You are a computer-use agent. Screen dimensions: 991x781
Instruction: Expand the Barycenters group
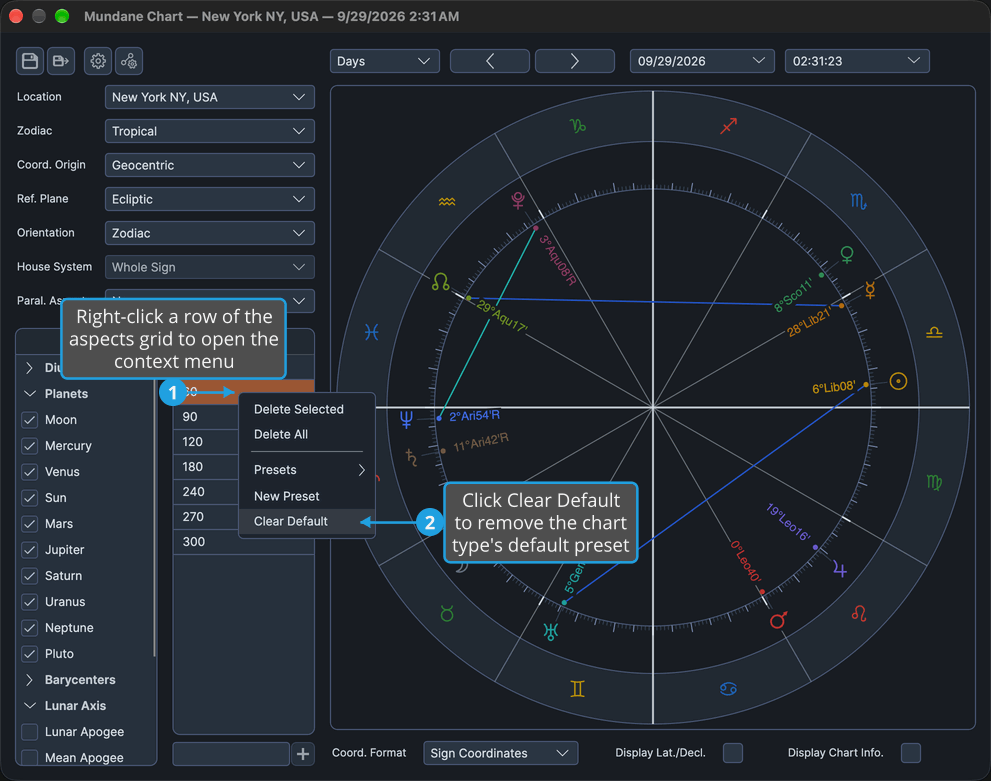(30, 680)
